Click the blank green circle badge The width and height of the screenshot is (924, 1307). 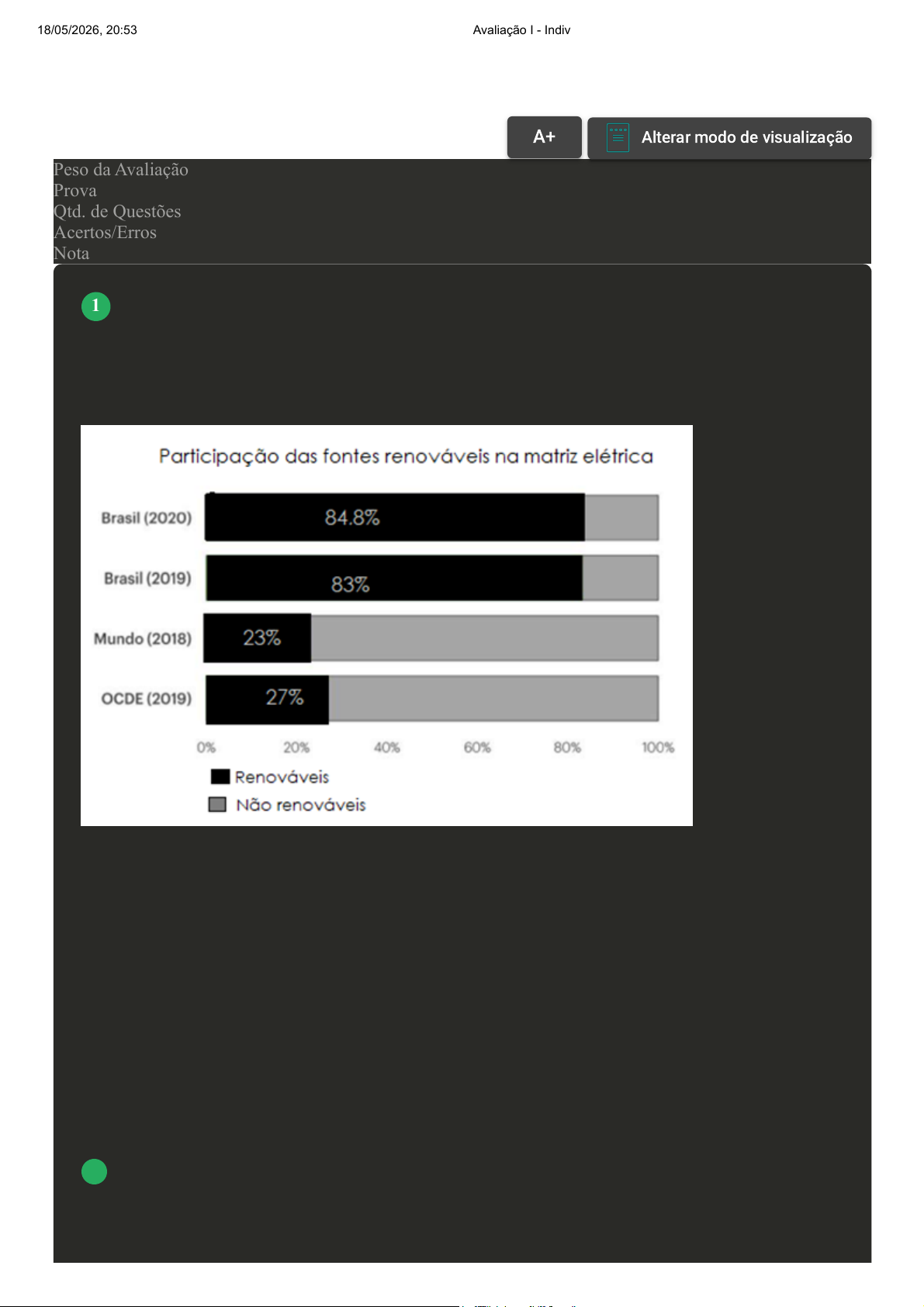tap(95, 1171)
